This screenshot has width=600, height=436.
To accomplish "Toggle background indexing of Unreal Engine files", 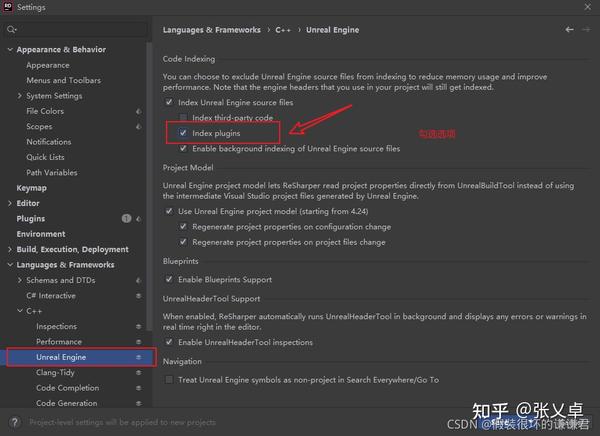I will [183, 148].
